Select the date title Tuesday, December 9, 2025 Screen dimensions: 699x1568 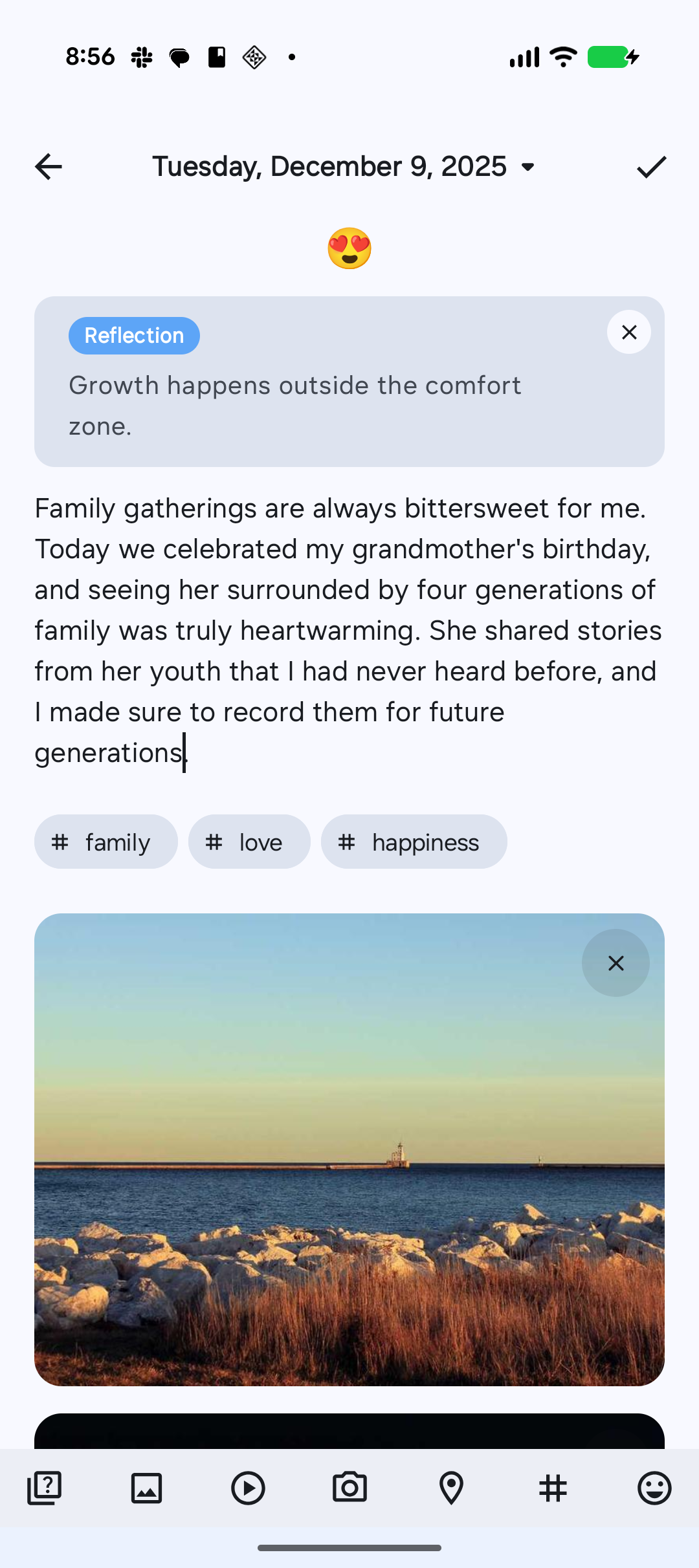[329, 167]
